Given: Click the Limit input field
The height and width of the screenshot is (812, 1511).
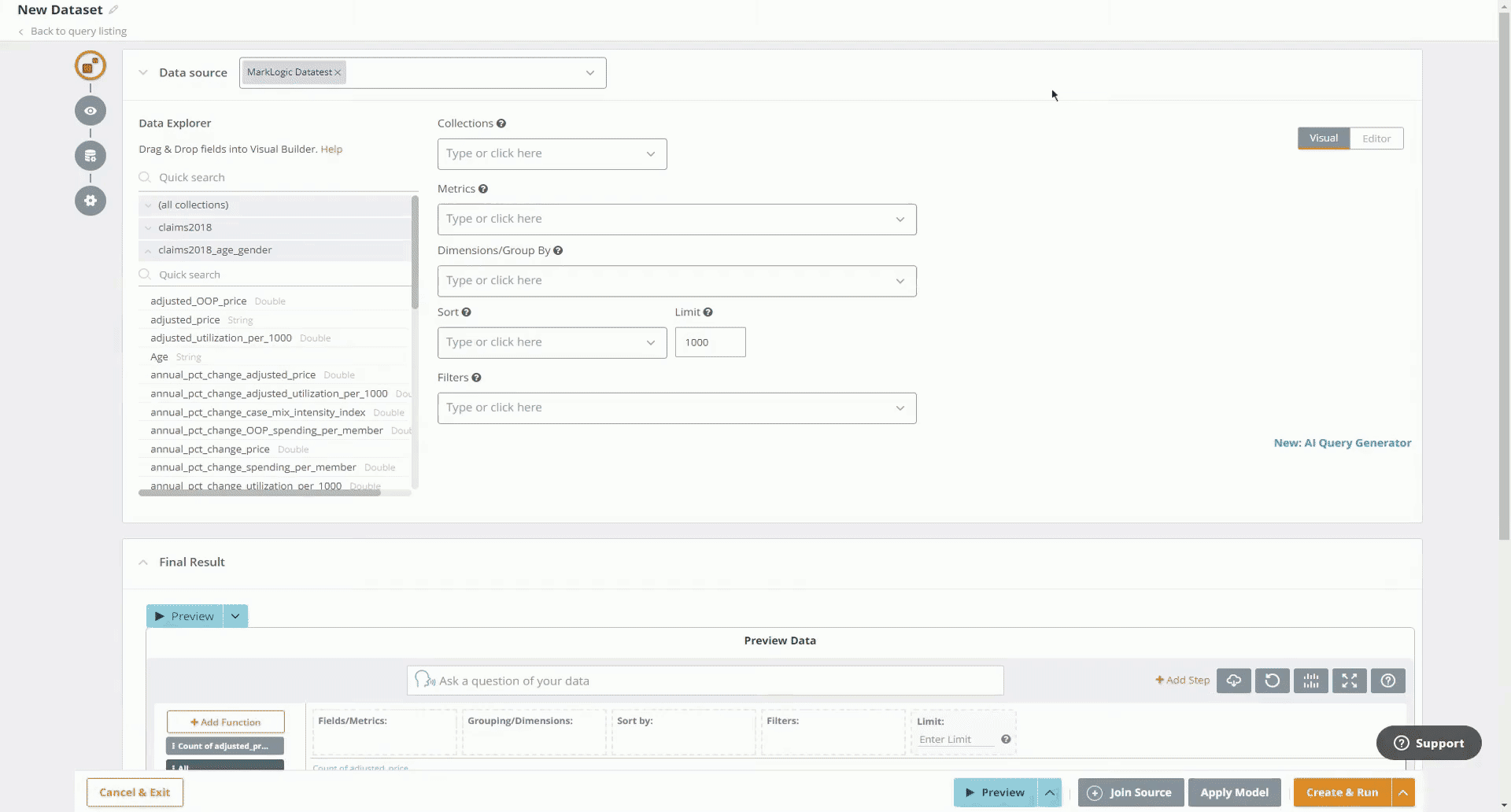Looking at the screenshot, I should [710, 342].
